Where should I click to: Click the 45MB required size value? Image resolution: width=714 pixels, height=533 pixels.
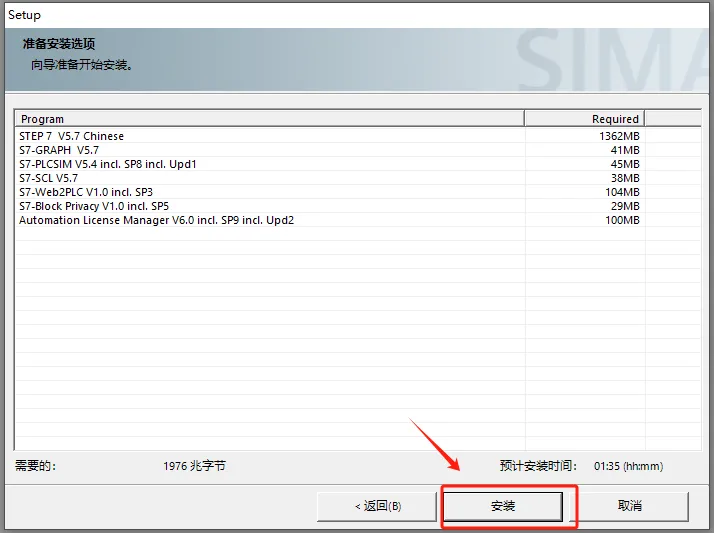[x=625, y=164]
